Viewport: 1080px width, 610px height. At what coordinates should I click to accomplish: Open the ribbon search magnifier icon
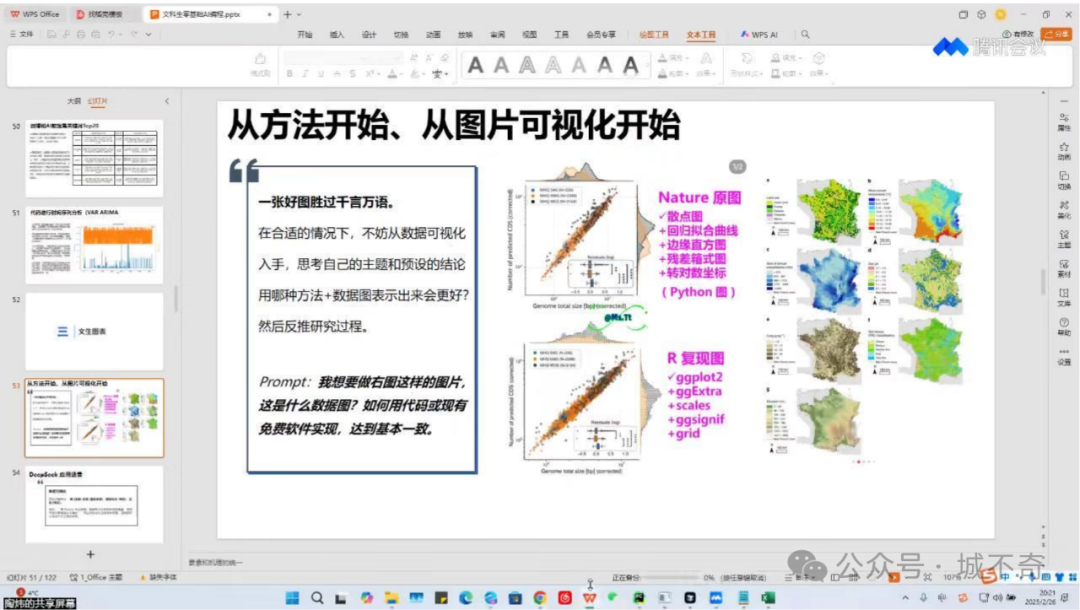[805, 34]
